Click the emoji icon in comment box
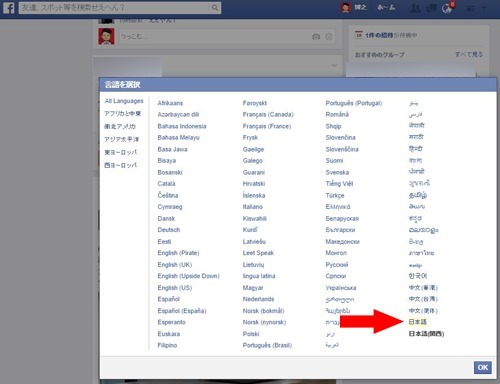 click(x=329, y=37)
